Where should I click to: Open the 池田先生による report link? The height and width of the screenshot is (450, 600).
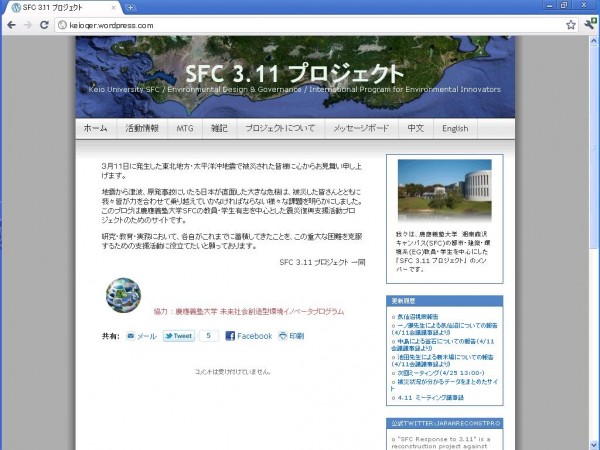pyautogui.click(x=442, y=360)
